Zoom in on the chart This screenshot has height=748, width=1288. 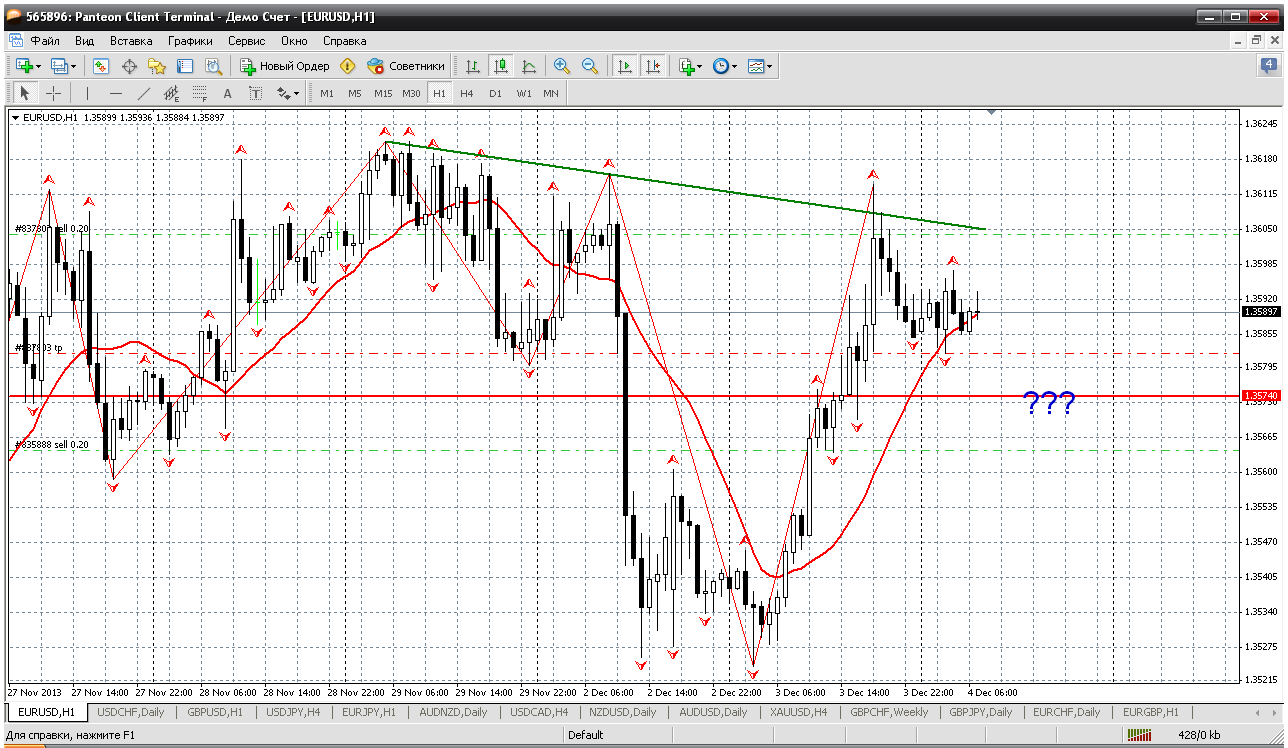pos(562,66)
